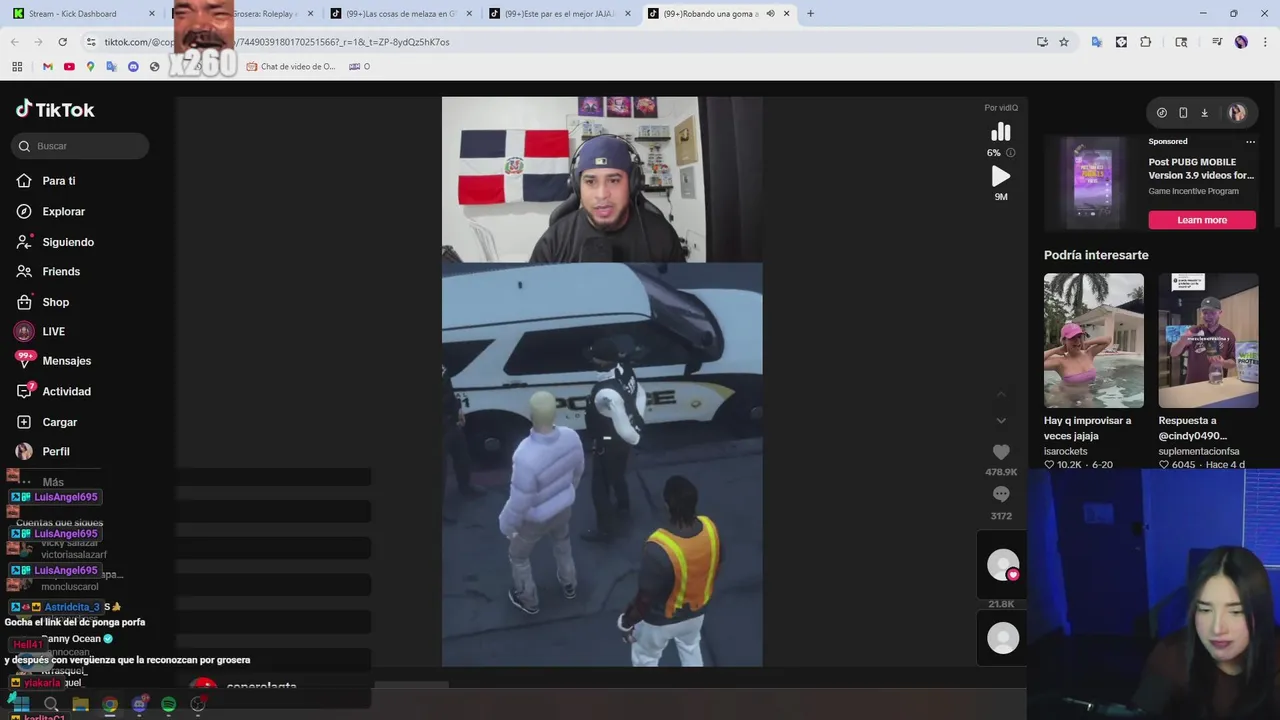This screenshot has width=1280, height=720.
Task: Click the download desktop app icon
Action: [1204, 113]
